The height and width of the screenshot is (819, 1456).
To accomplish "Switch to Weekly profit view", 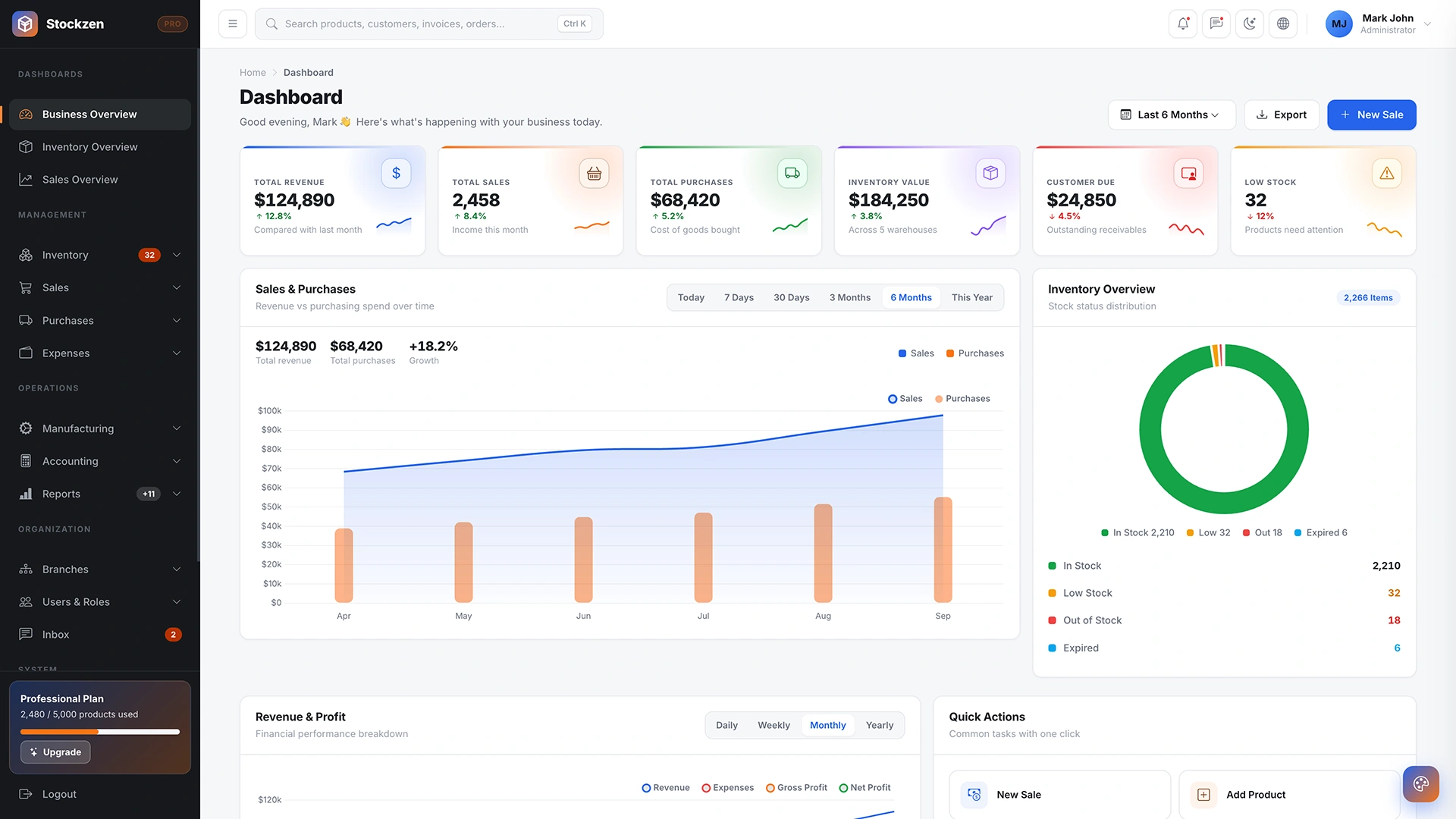I will click(x=773, y=725).
